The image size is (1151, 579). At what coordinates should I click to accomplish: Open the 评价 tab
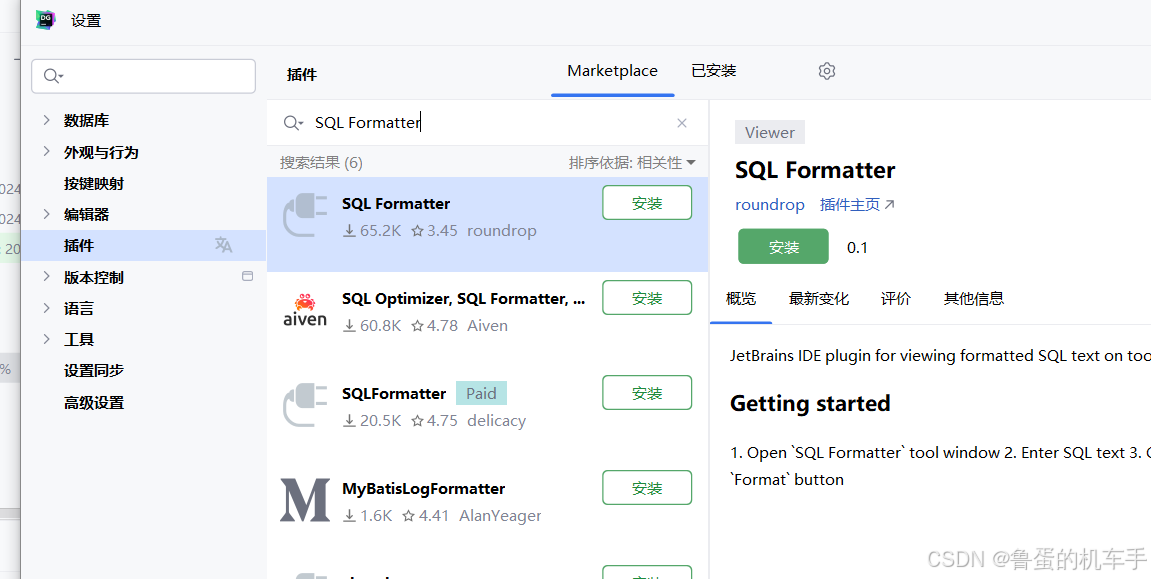pyautogui.click(x=896, y=299)
